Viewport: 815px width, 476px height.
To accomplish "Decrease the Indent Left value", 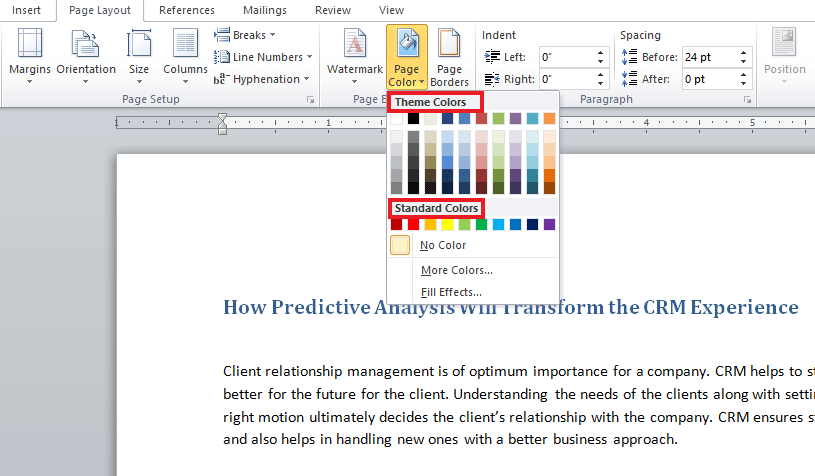I will click(600, 61).
